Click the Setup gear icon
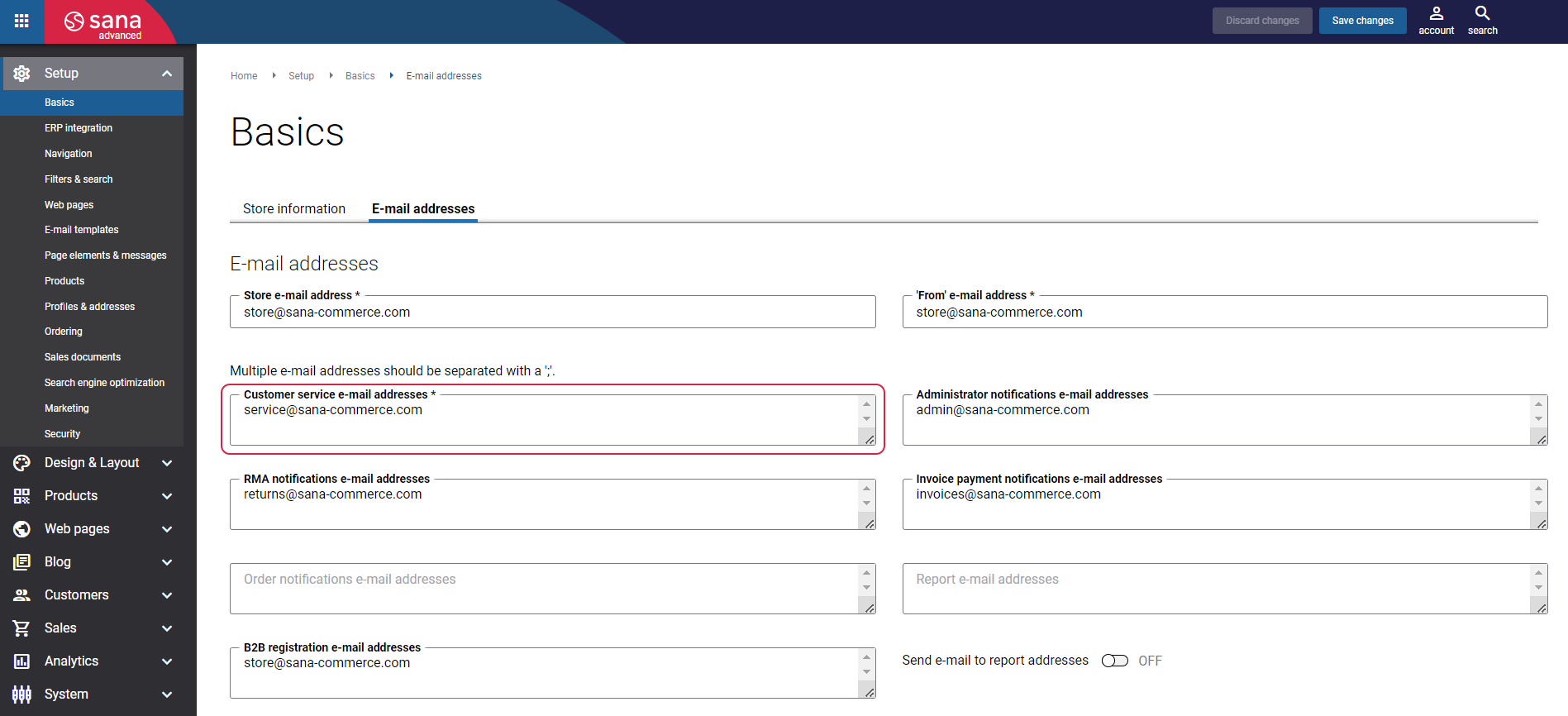Screen dimensions: 1568x716 point(22,74)
